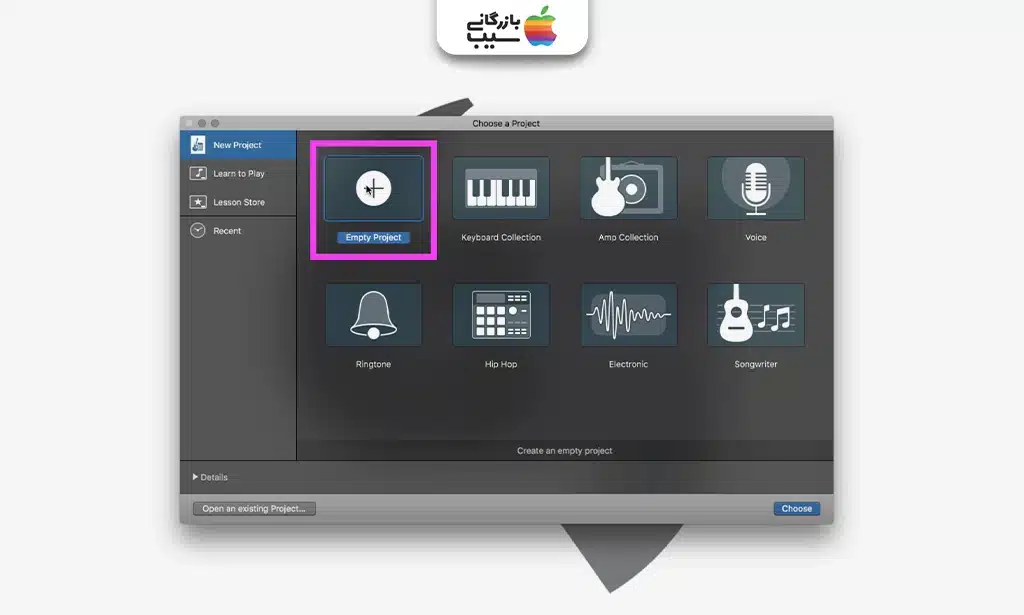Click the Learn to Play music note icon
The image size is (1024, 615).
198,173
